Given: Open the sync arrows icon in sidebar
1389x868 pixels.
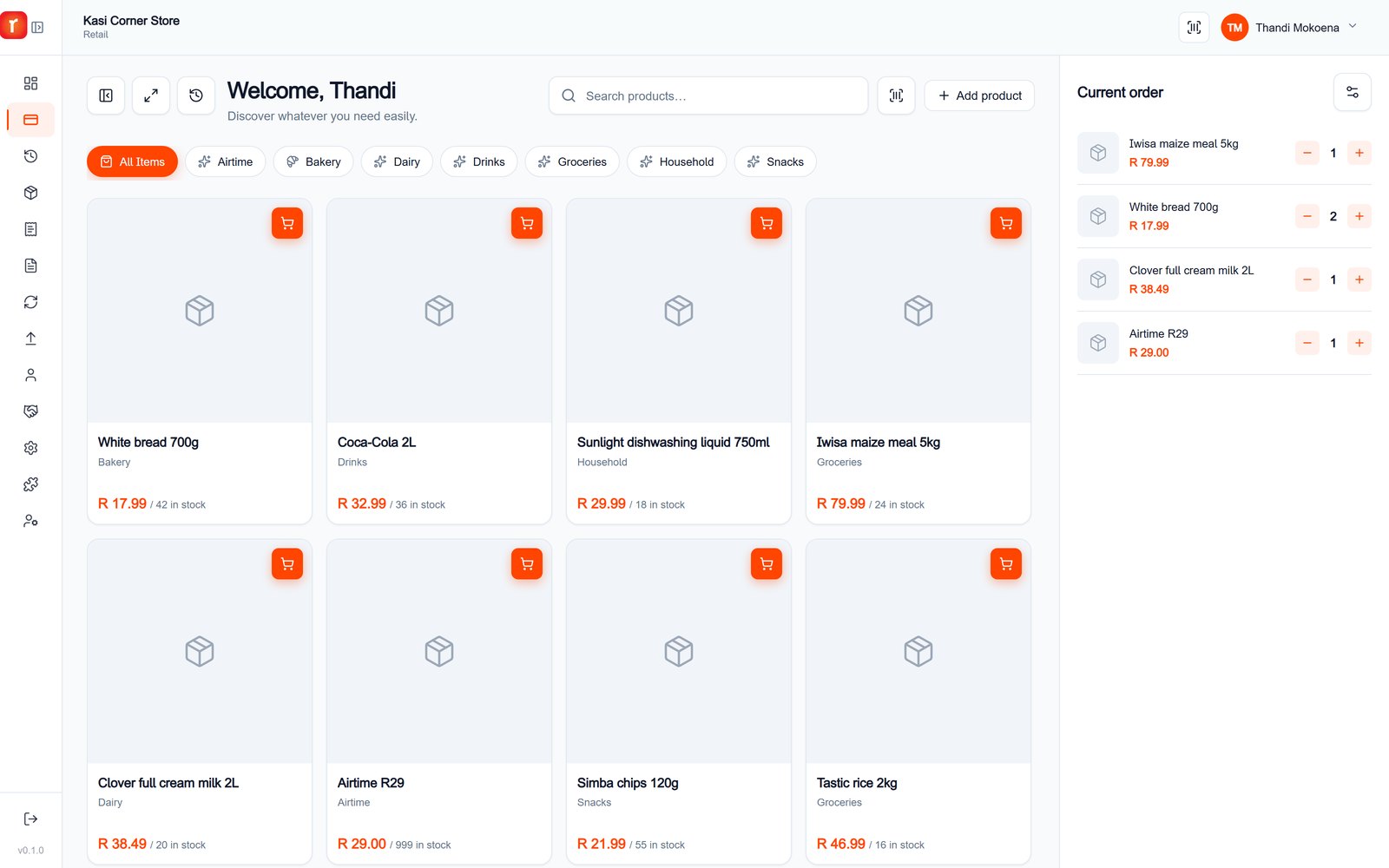Looking at the screenshot, I should [30, 302].
